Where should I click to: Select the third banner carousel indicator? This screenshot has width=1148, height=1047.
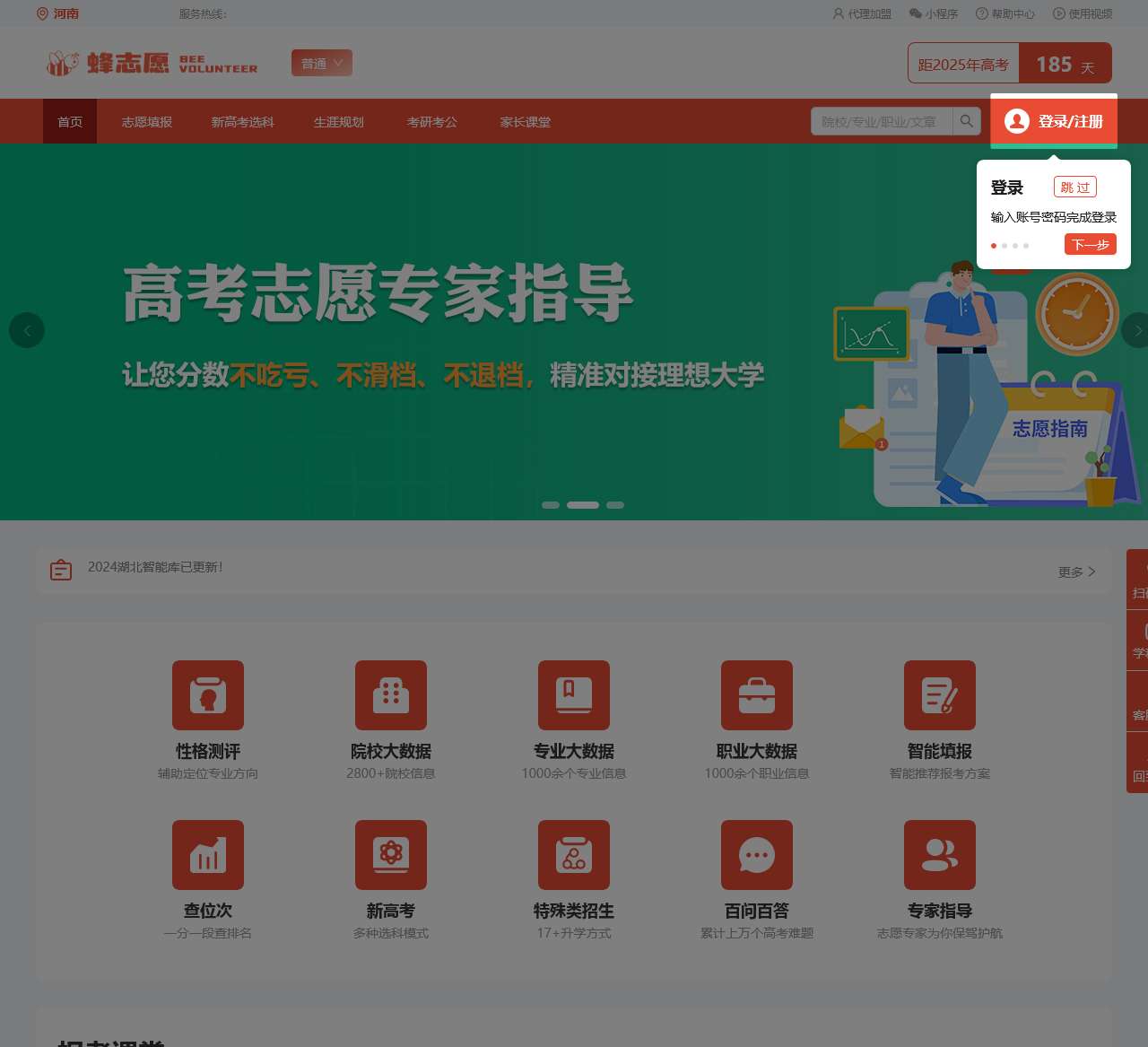click(615, 505)
